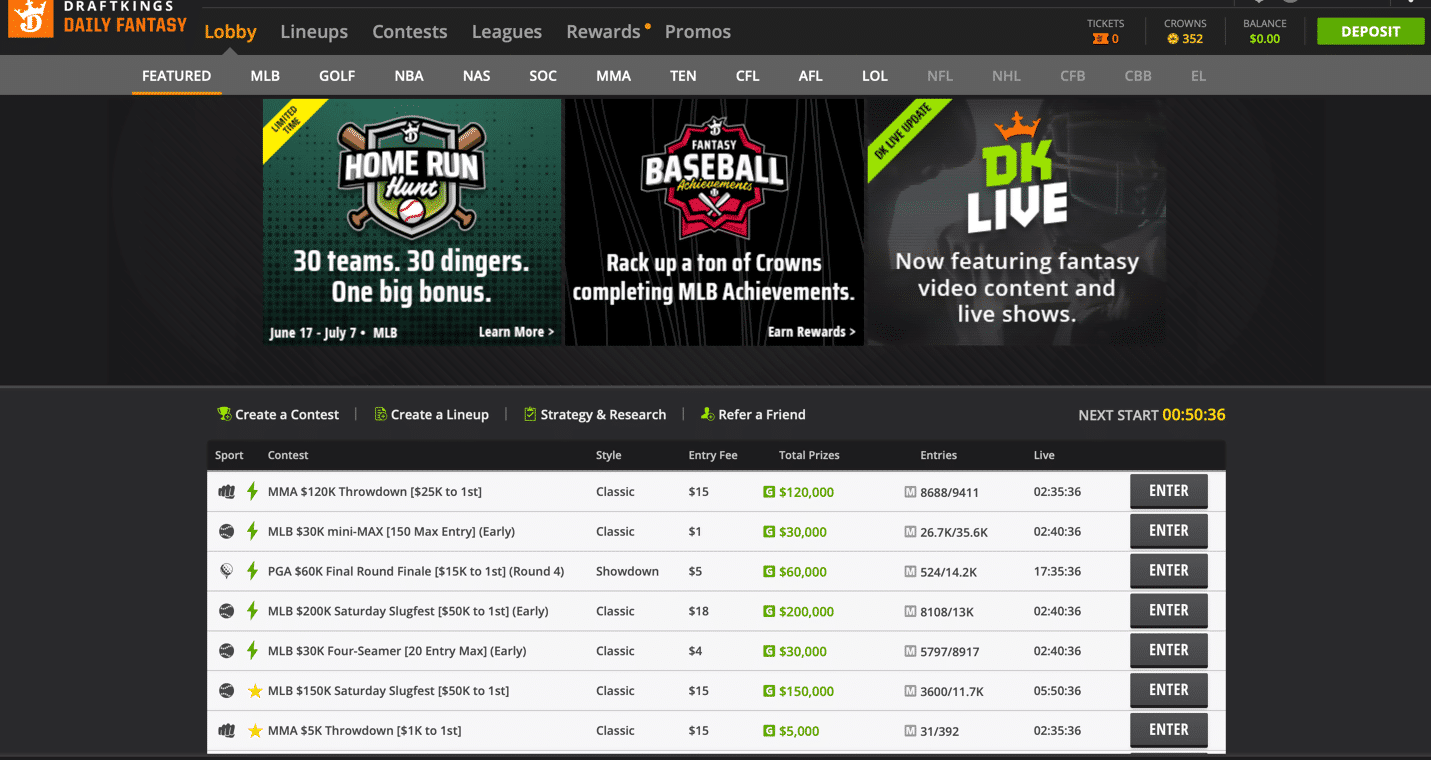Click the gold crowns coin icon
The width and height of the screenshot is (1431, 760).
pos(1173,39)
